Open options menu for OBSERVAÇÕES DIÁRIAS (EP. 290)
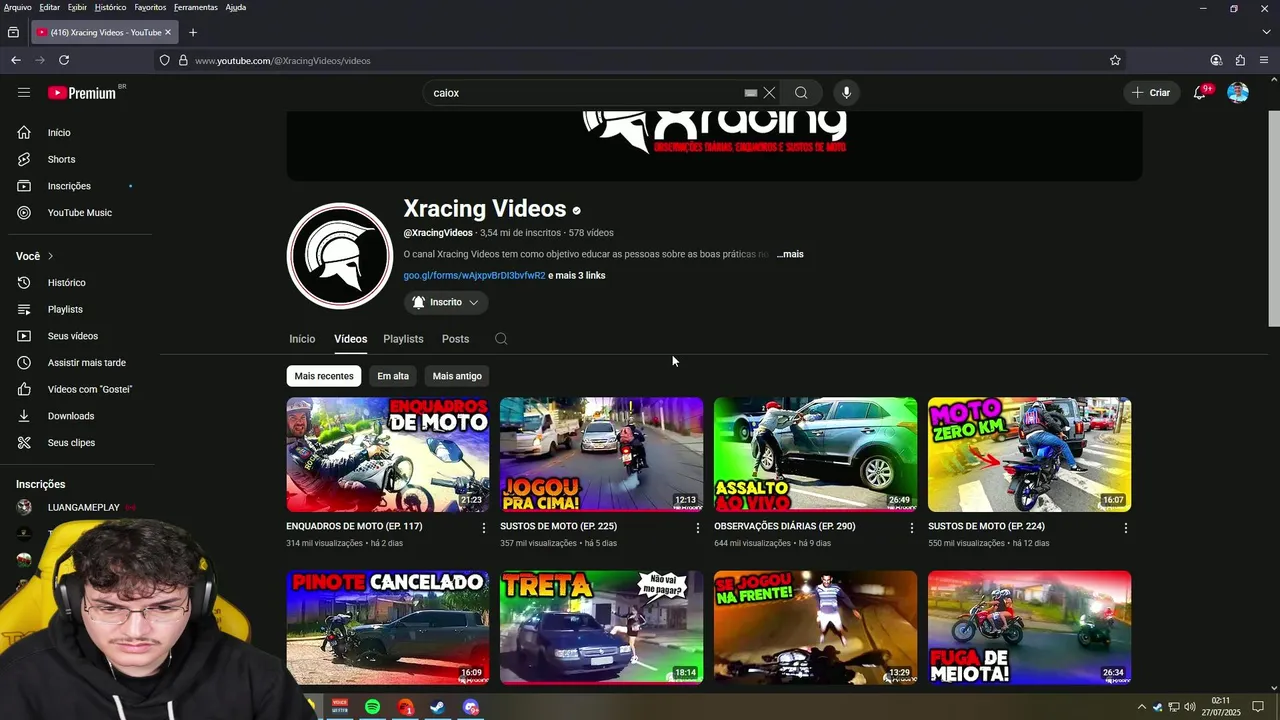Viewport: 1280px width, 720px height. tap(911, 528)
